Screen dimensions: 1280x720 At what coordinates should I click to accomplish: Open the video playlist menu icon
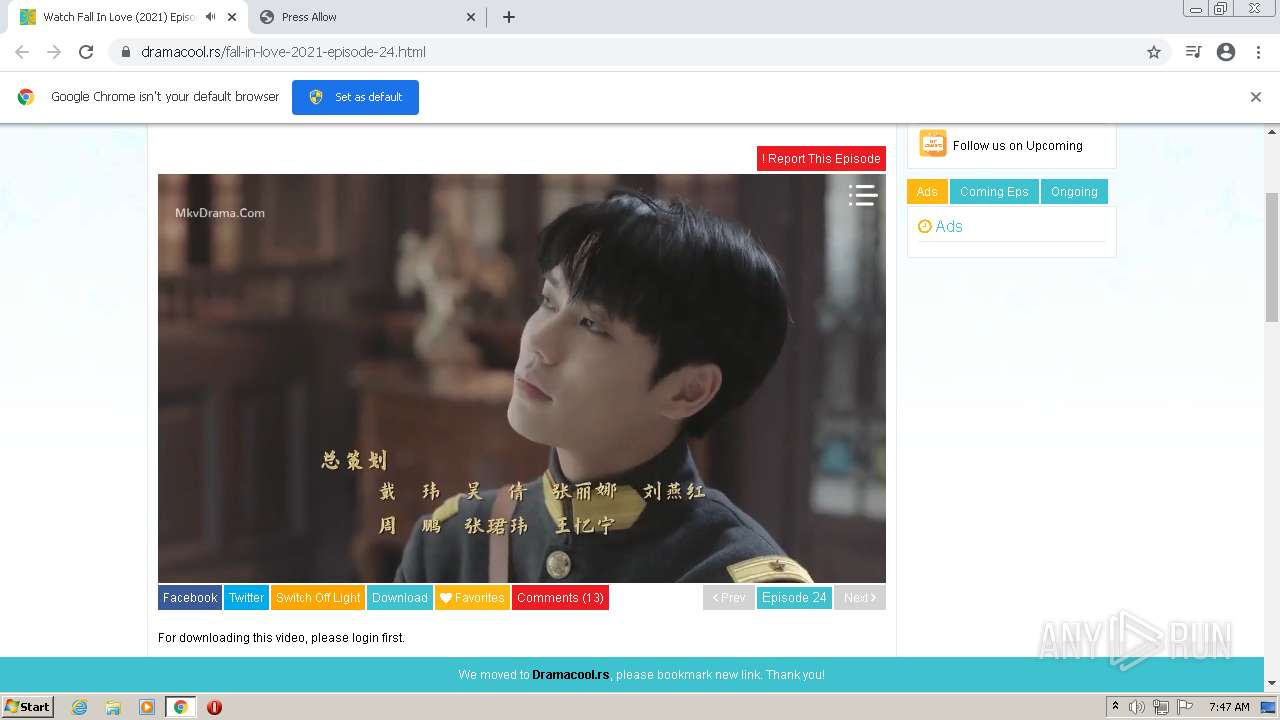pos(862,195)
